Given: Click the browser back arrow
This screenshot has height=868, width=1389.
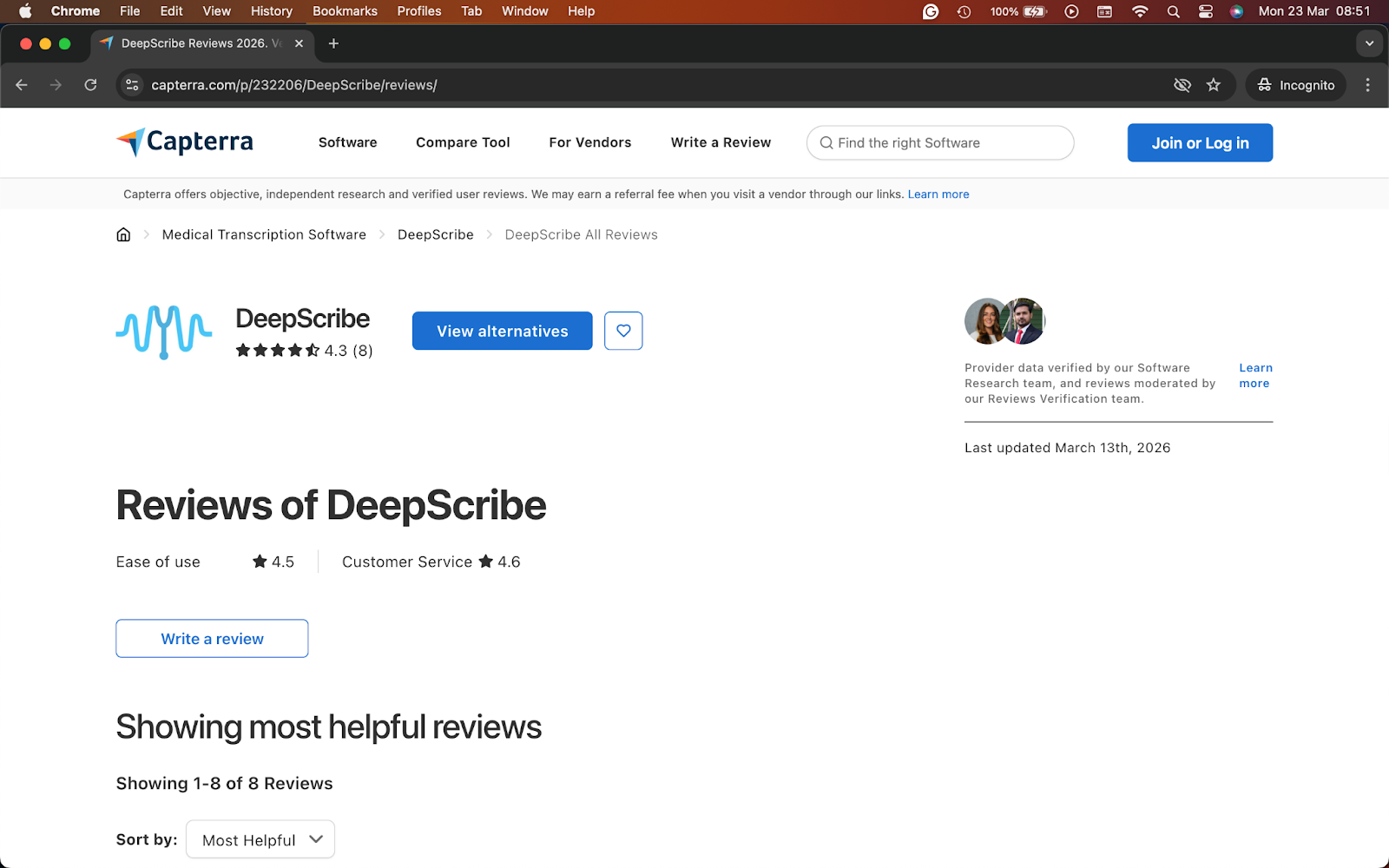Looking at the screenshot, I should pos(22,85).
